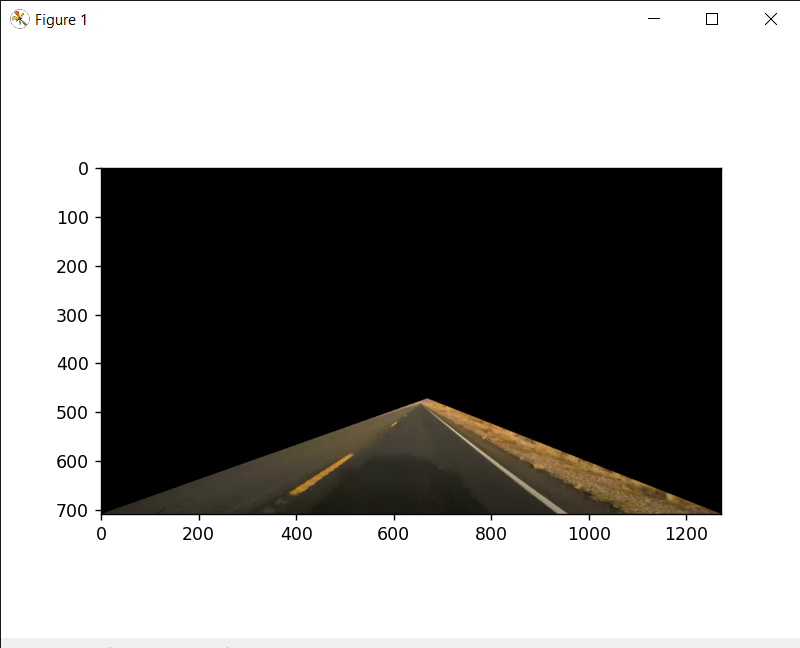Maximize the Figure 1 window
800x648 pixels.
tap(711, 19)
